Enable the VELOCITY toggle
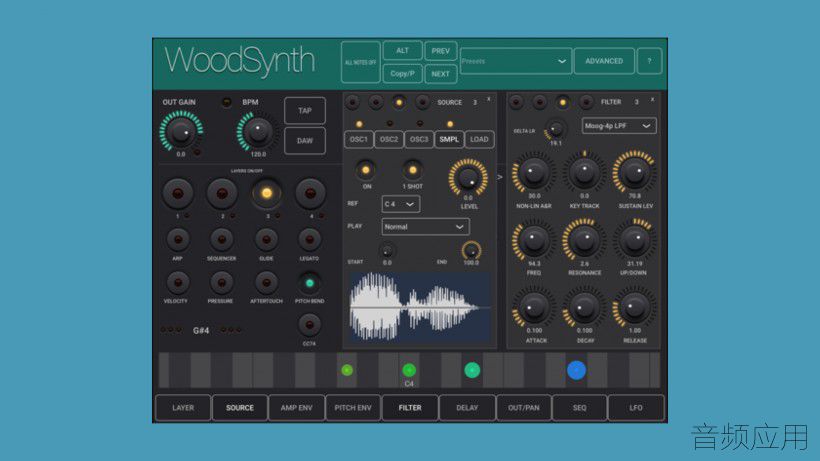This screenshot has width=820, height=461. (x=178, y=283)
